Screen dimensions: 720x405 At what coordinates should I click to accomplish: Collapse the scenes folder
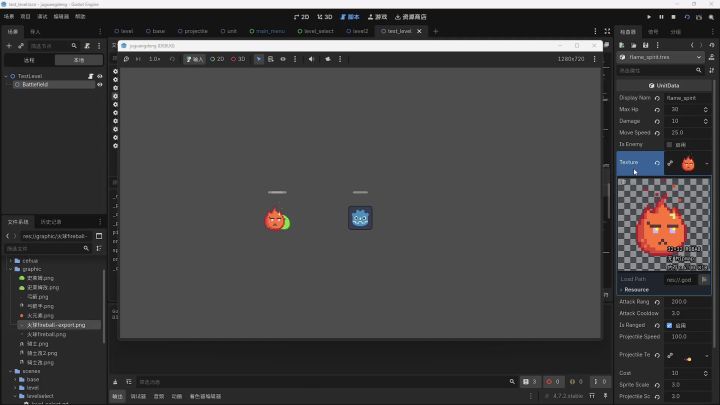tap(11, 371)
